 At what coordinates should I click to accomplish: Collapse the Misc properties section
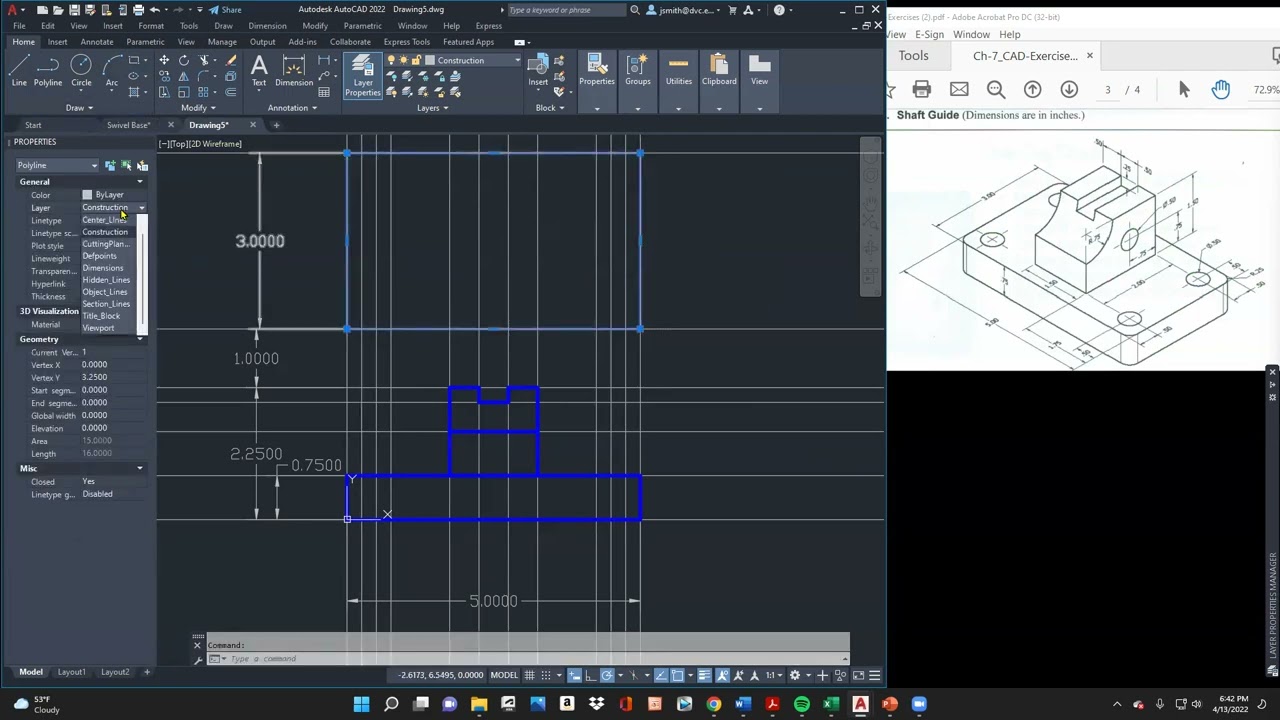(140, 468)
